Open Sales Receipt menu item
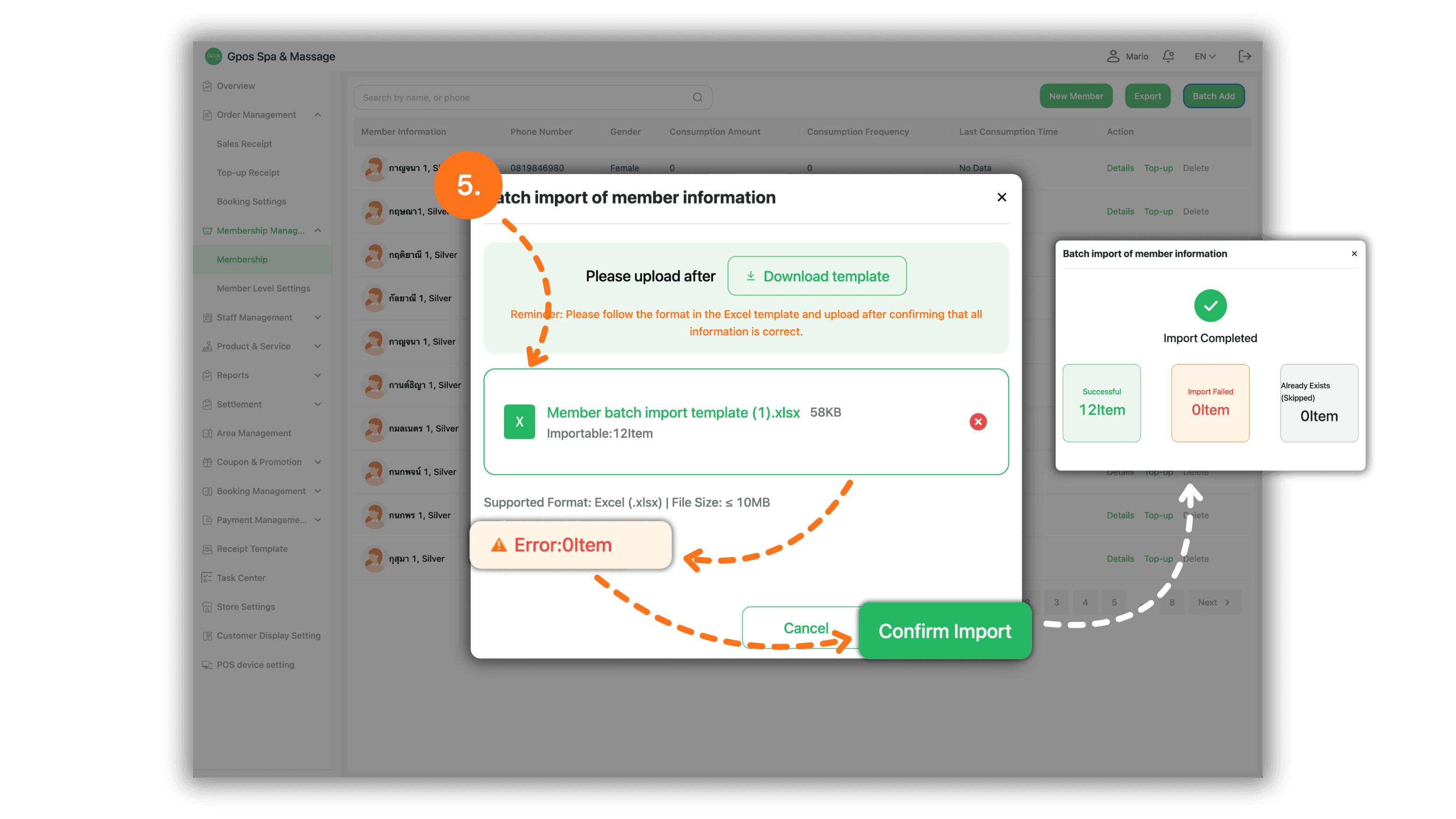 coord(244,144)
